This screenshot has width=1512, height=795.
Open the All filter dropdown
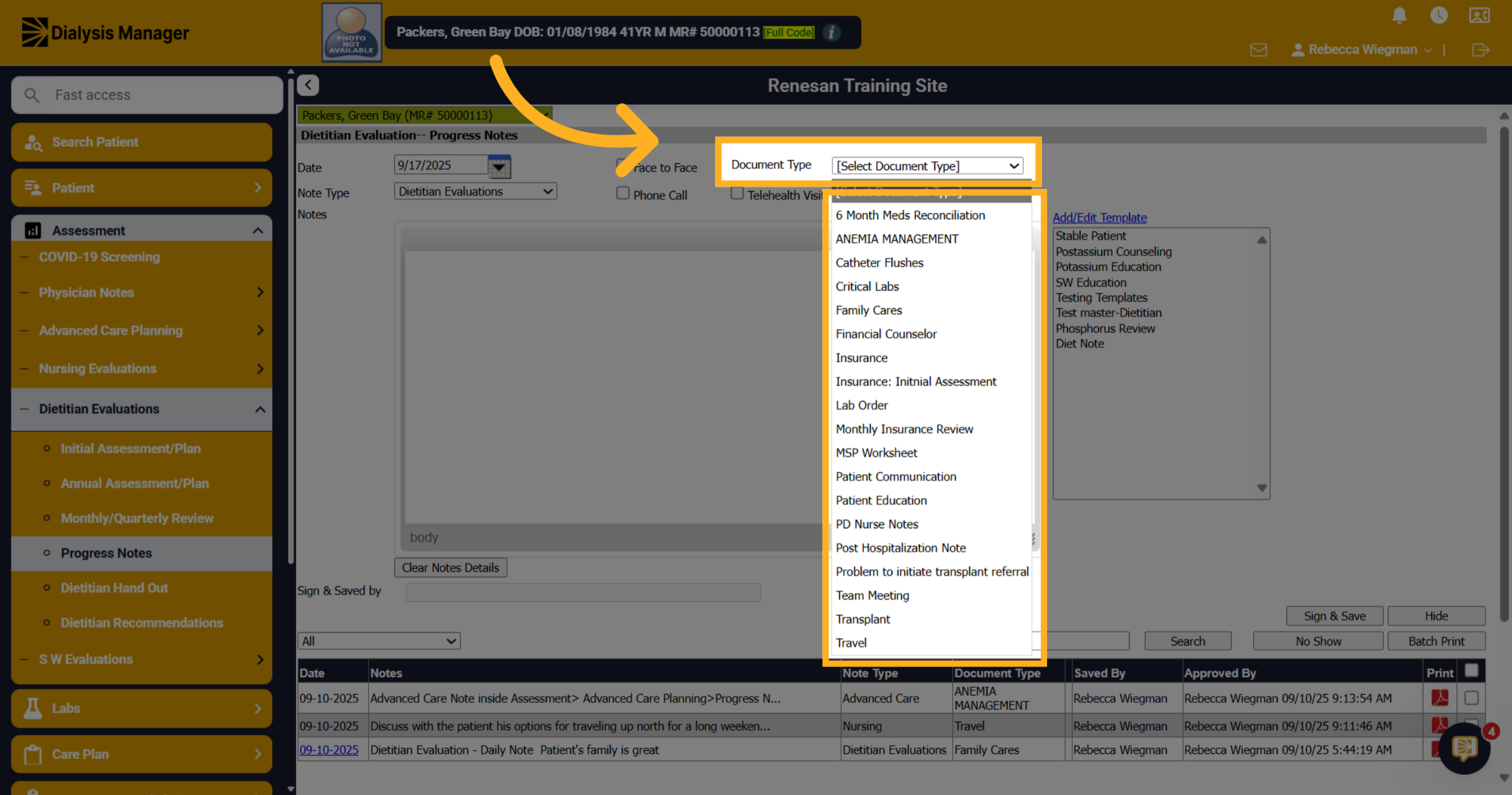(379, 641)
